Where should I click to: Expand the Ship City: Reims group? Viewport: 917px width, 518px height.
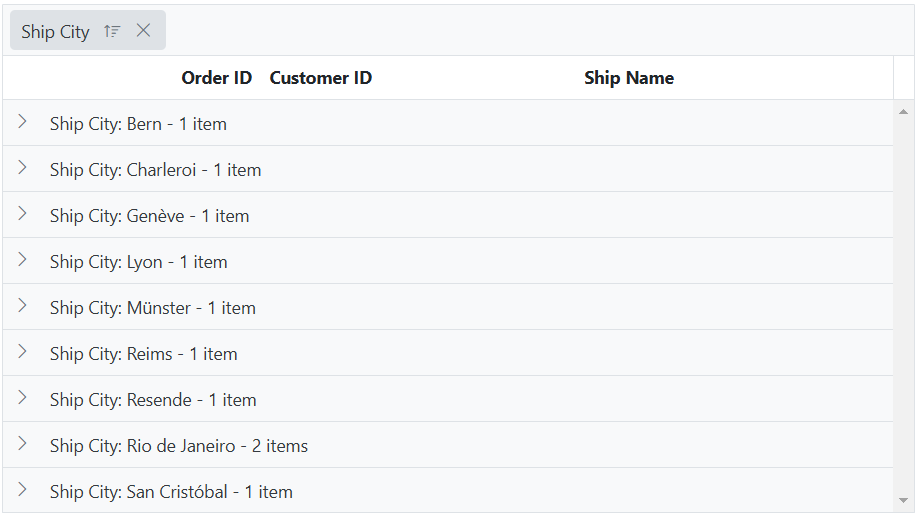[x=22, y=352]
